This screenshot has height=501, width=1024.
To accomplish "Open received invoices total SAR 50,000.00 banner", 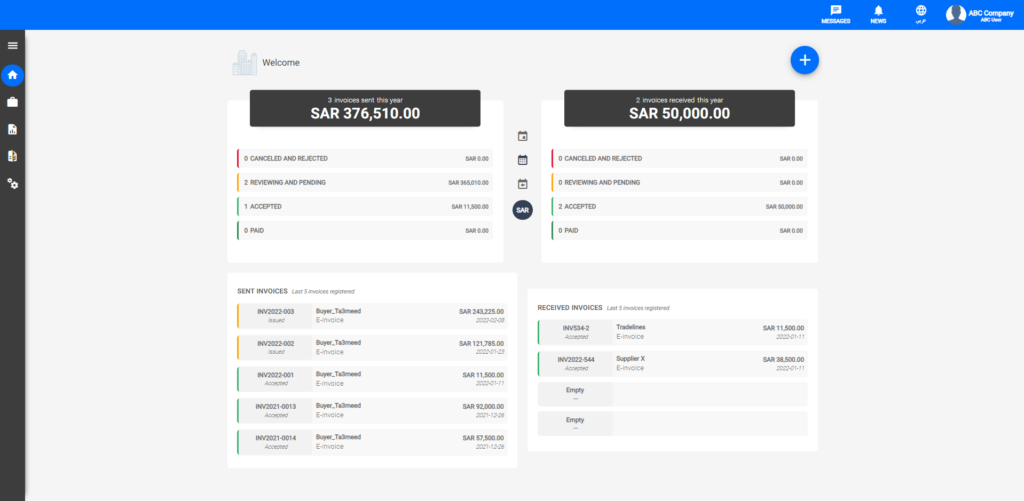I will coord(679,108).
